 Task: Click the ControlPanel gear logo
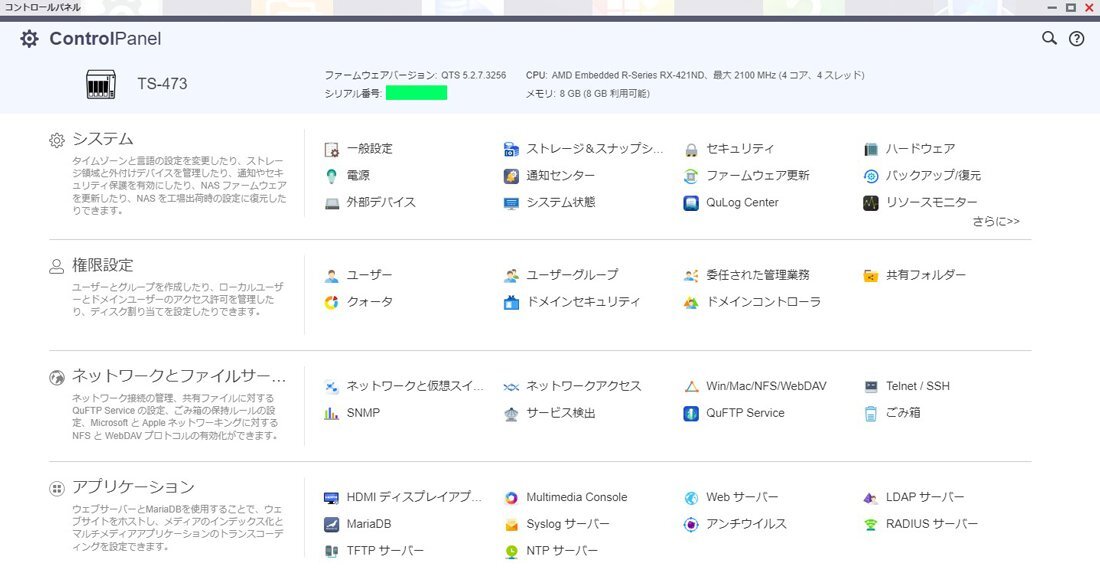tap(29, 39)
